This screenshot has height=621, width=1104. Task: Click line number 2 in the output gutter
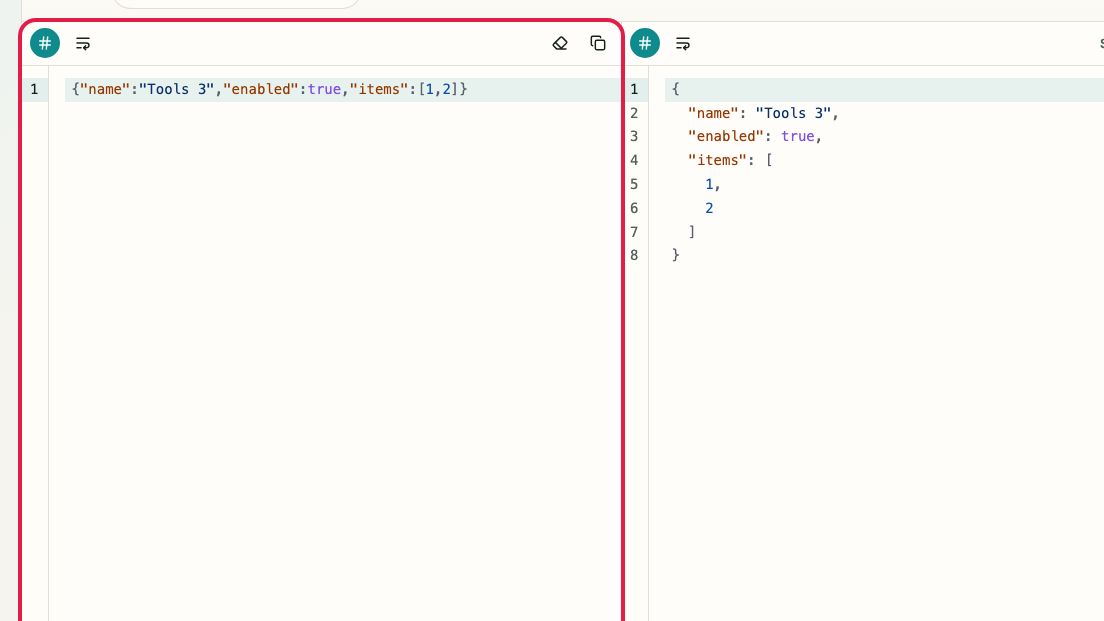tap(634, 113)
